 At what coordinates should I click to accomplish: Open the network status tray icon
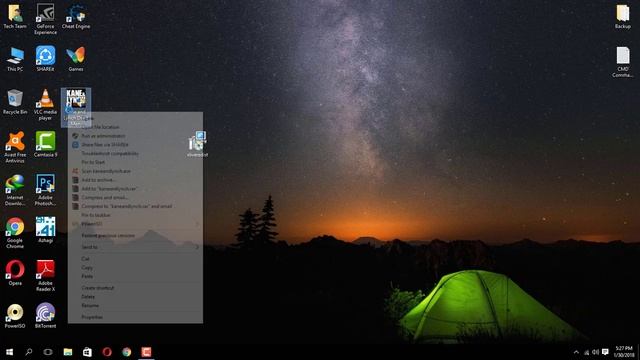(587, 352)
